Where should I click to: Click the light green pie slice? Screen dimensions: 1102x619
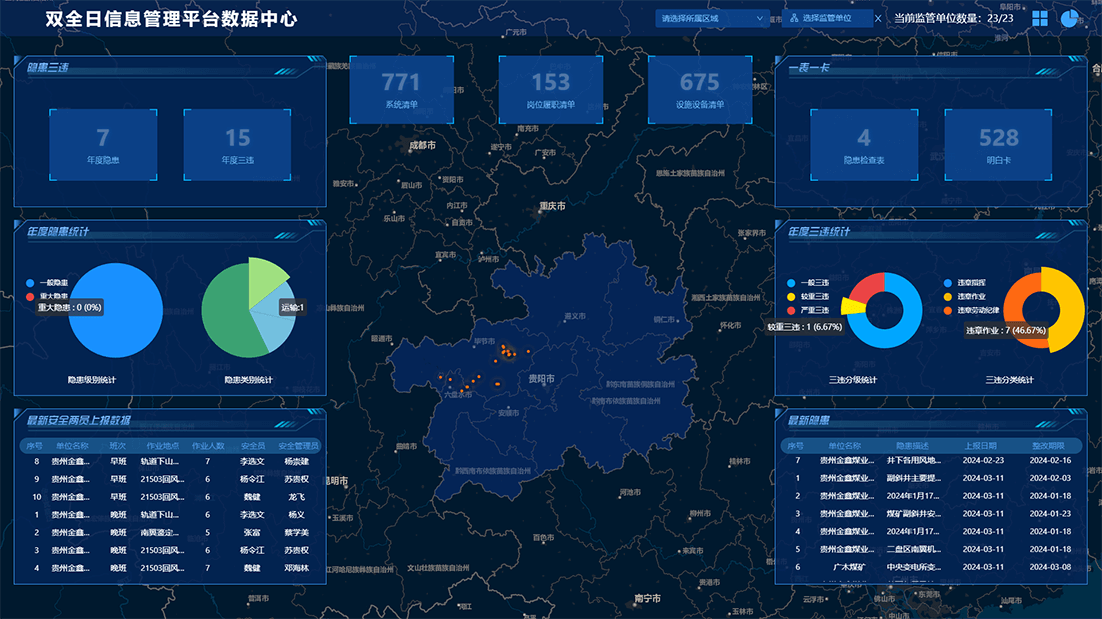pyautogui.click(x=264, y=273)
